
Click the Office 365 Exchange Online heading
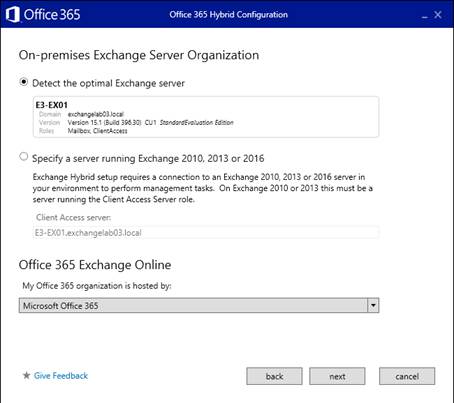pyautogui.click(x=95, y=265)
